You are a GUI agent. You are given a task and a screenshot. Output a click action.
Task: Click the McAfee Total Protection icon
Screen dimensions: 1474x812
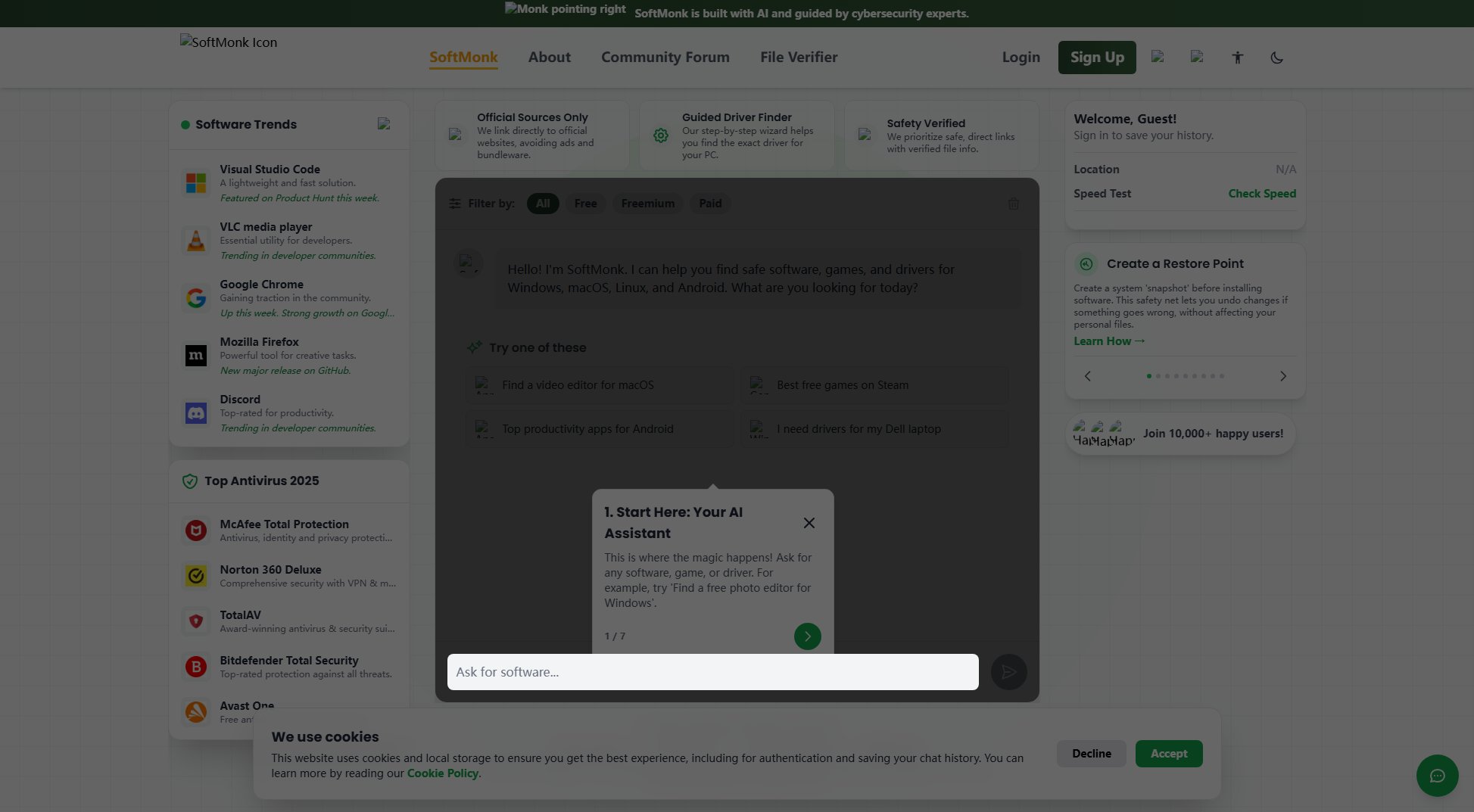196,530
